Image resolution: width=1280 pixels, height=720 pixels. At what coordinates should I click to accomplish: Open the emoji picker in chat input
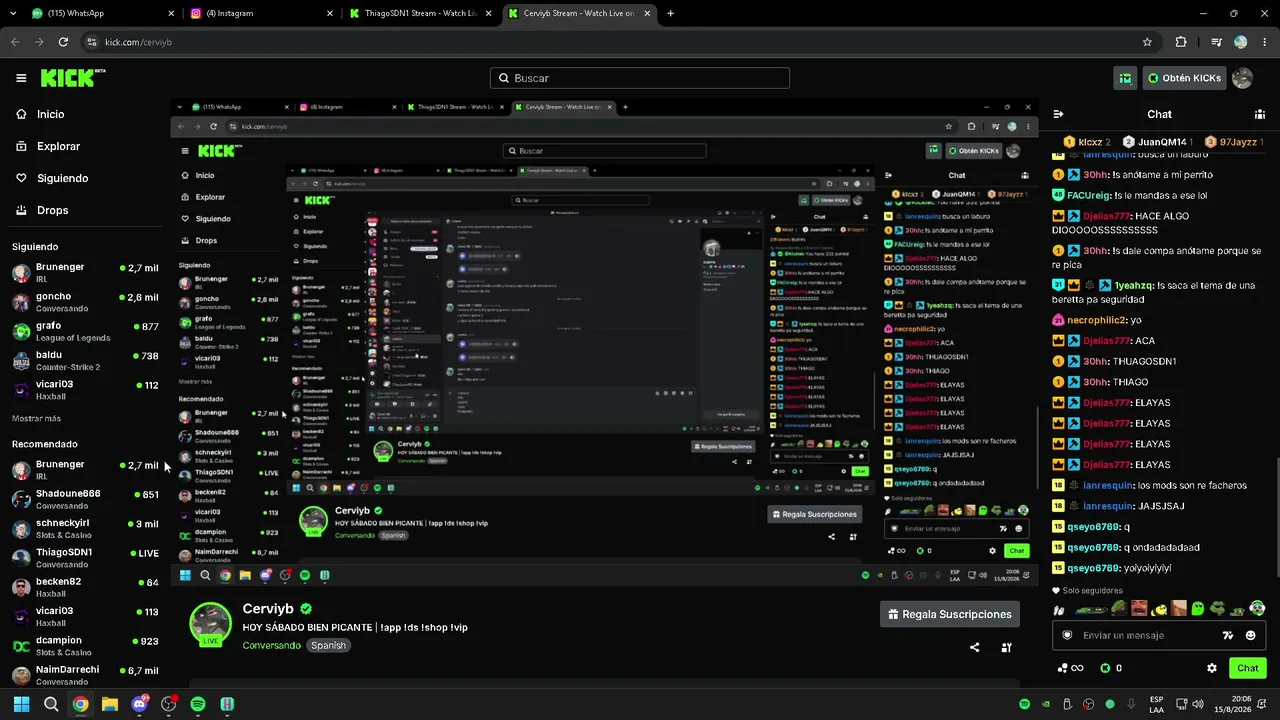[1251, 635]
